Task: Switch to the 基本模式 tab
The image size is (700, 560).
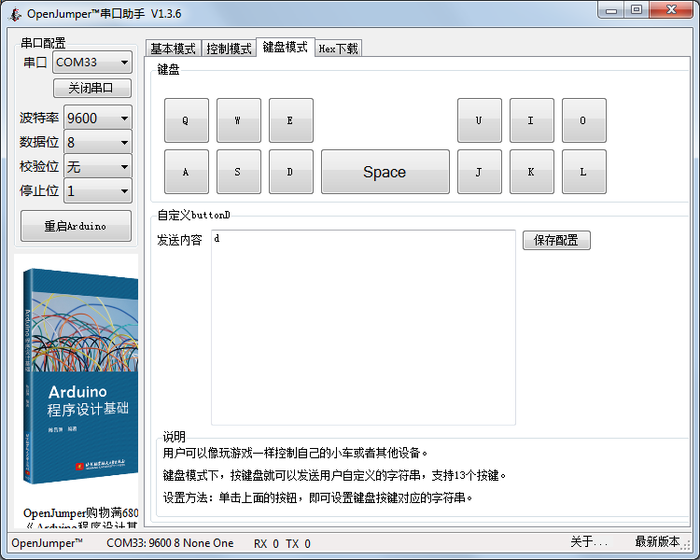Action: point(173,48)
